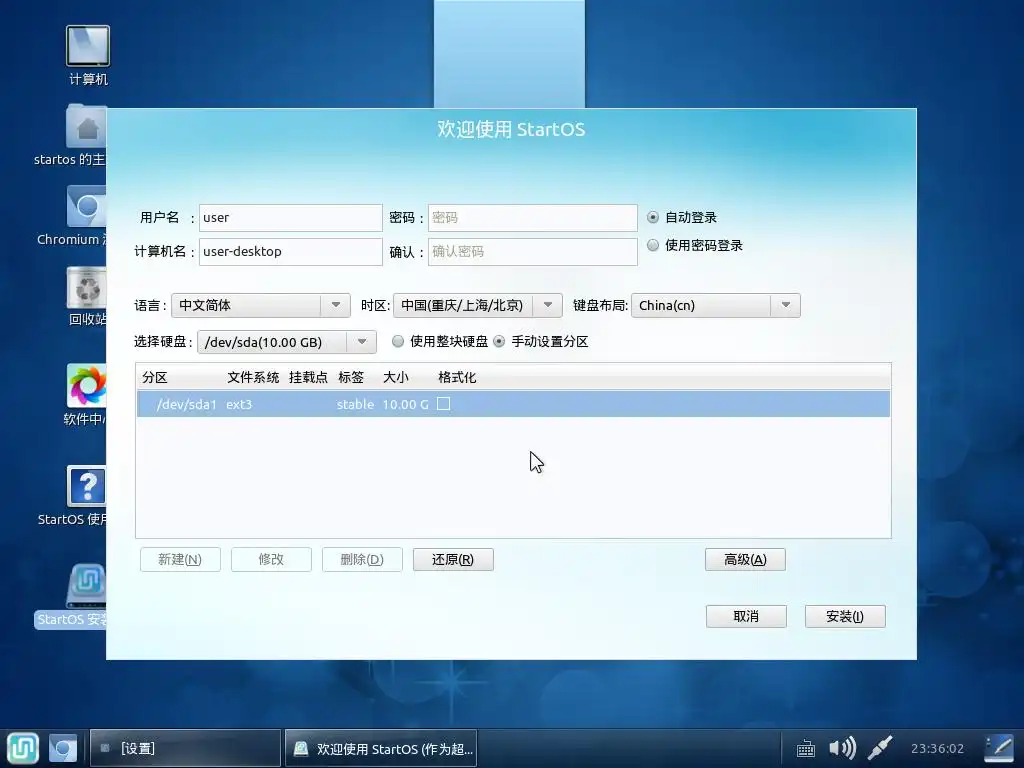Click the 文件系统 column header

pyautogui.click(x=253, y=377)
